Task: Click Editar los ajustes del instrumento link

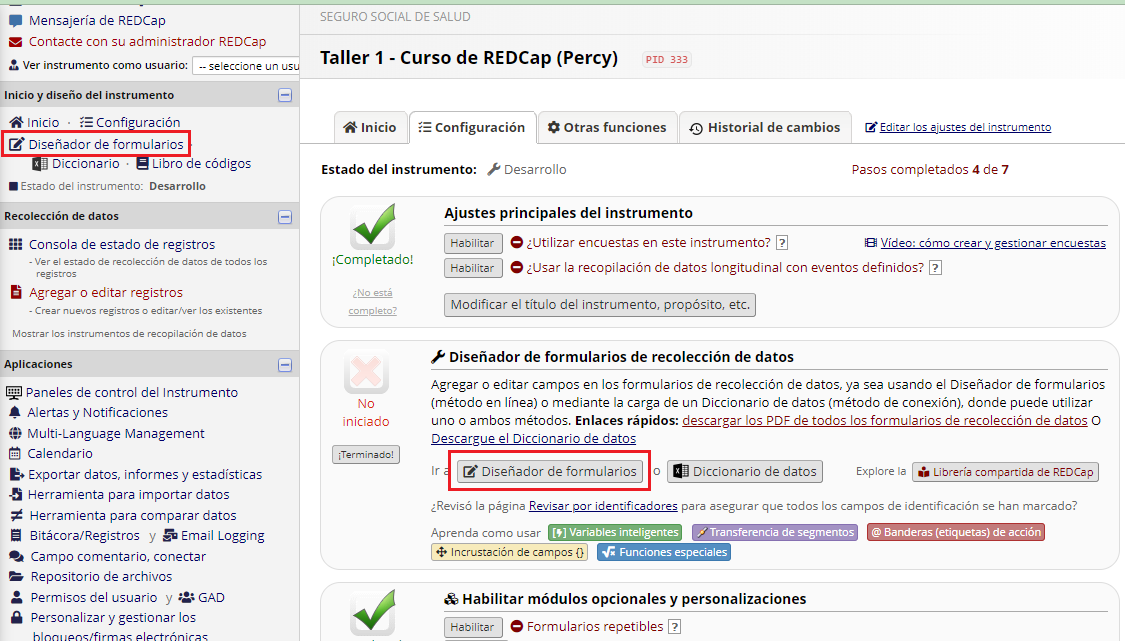Action: click(x=965, y=127)
